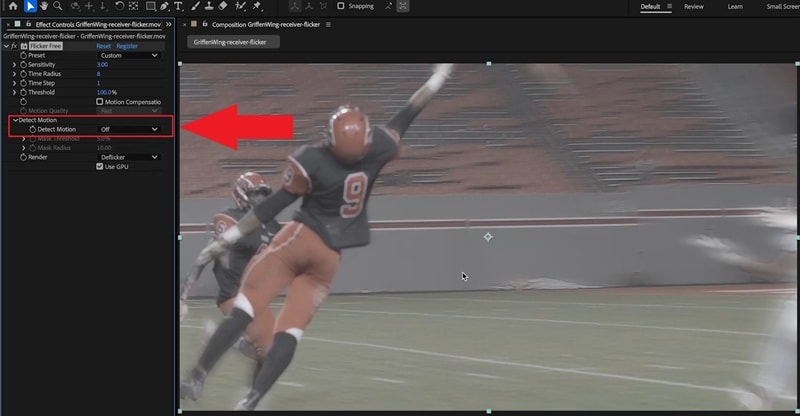800x416 pixels.
Task: Select the Zoom magnifier tool
Action: tap(58, 6)
